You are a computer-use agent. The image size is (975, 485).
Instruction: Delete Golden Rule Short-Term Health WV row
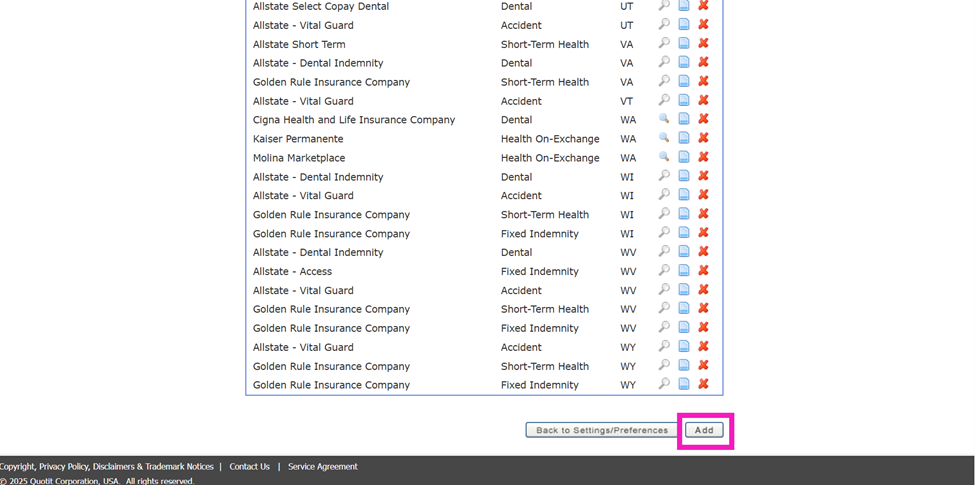tap(703, 308)
